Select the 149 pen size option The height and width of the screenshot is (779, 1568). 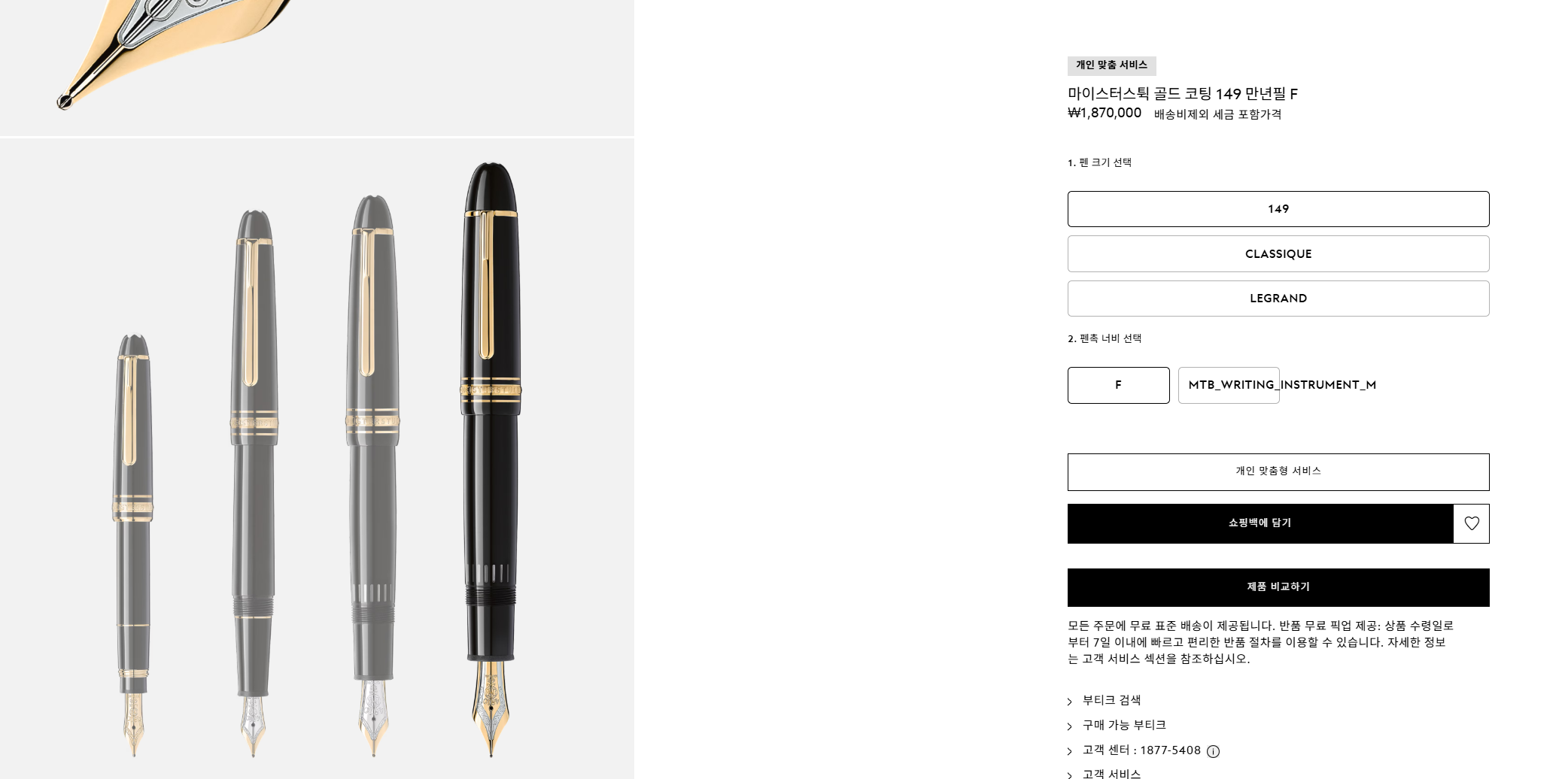(1278, 209)
